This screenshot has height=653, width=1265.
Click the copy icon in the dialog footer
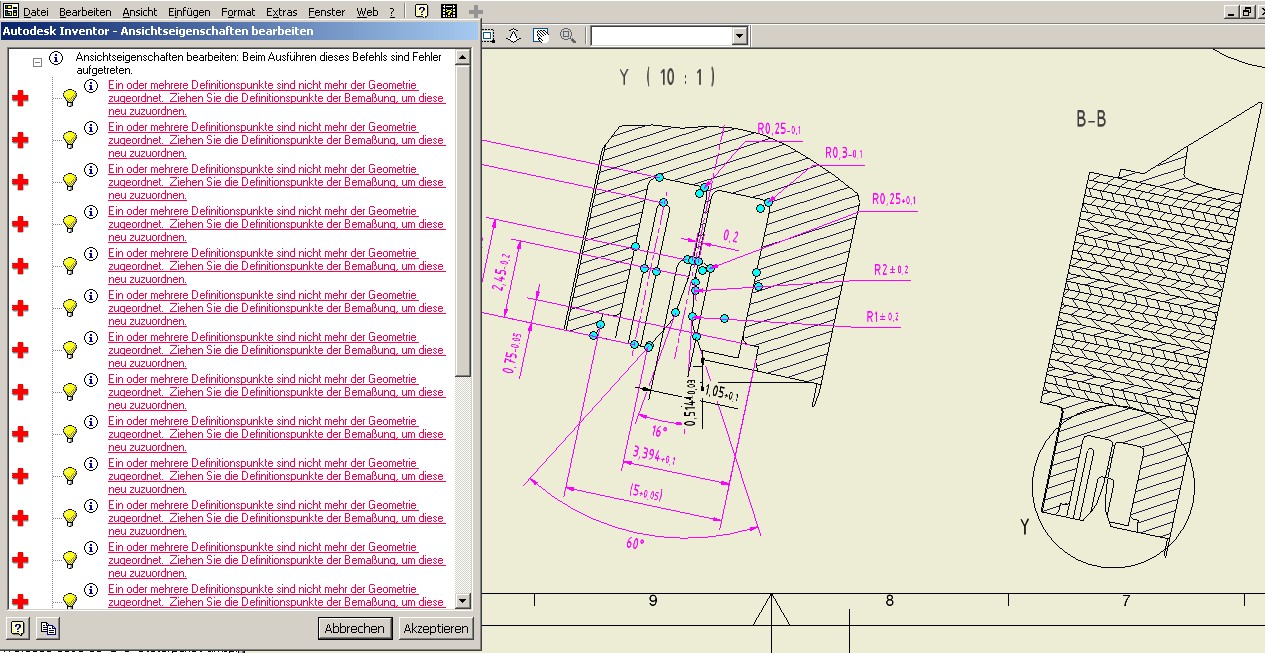click(x=47, y=628)
